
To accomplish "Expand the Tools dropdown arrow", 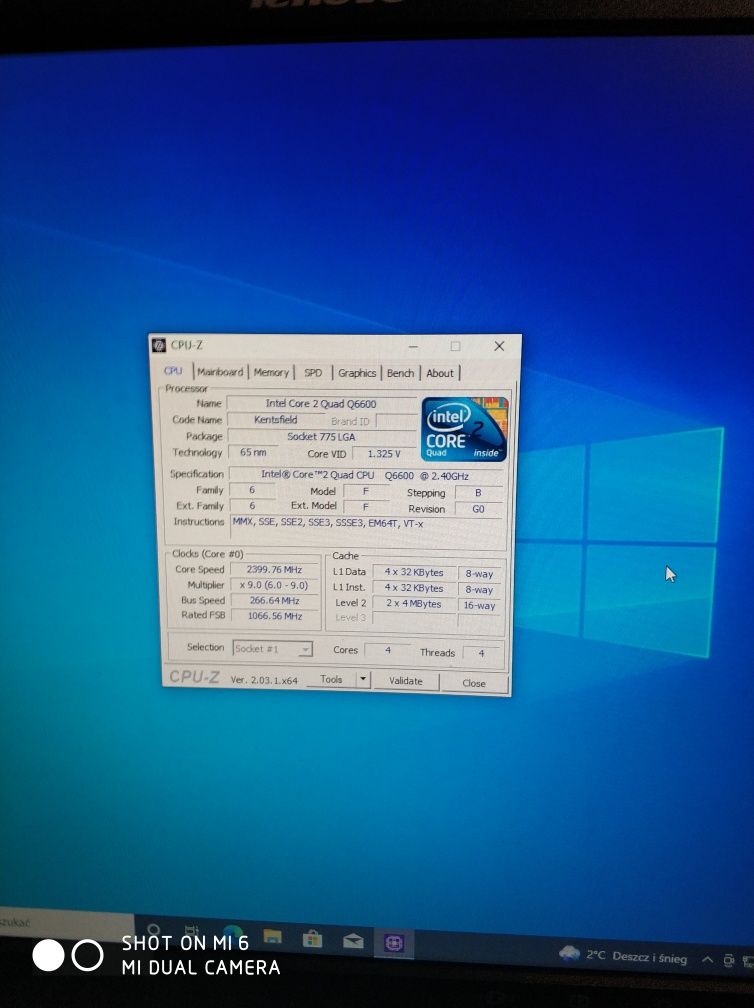I will tap(363, 679).
